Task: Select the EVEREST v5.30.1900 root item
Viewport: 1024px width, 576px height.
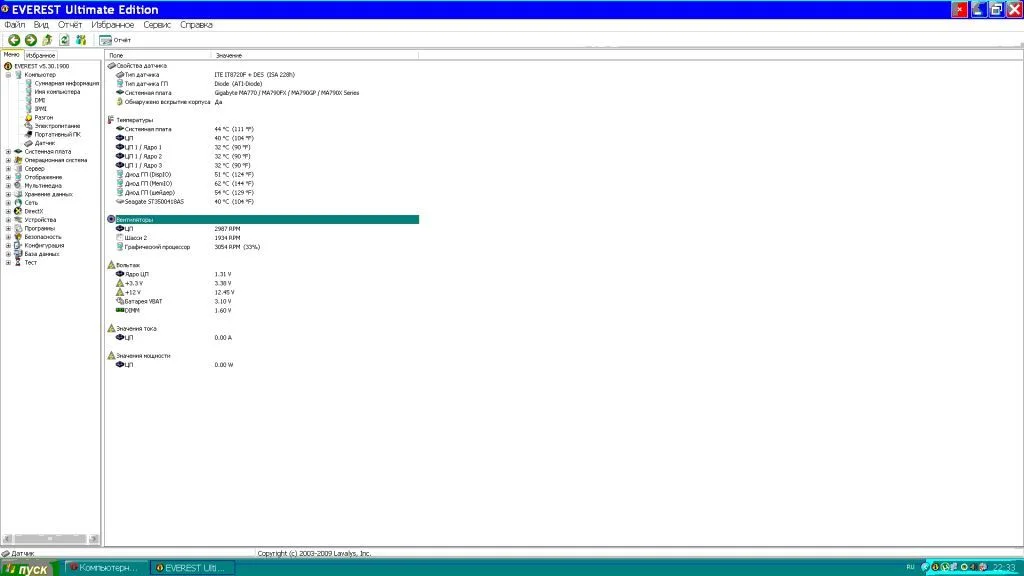Action: (41, 66)
